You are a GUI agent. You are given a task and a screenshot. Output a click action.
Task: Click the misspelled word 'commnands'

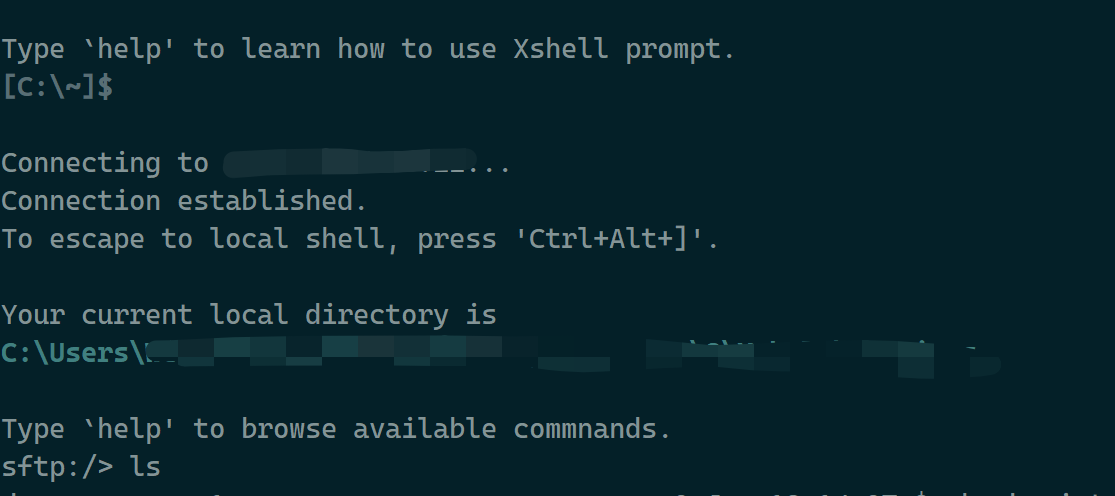tap(592, 428)
